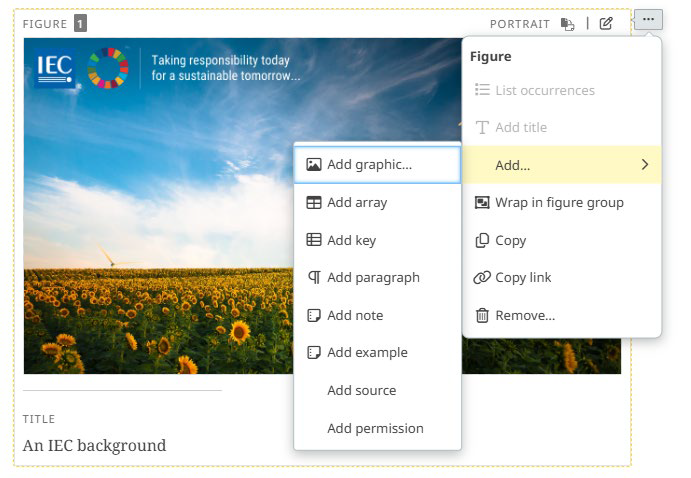Choose Add paragraph from the submenu
691x478 pixels.
tap(377, 278)
